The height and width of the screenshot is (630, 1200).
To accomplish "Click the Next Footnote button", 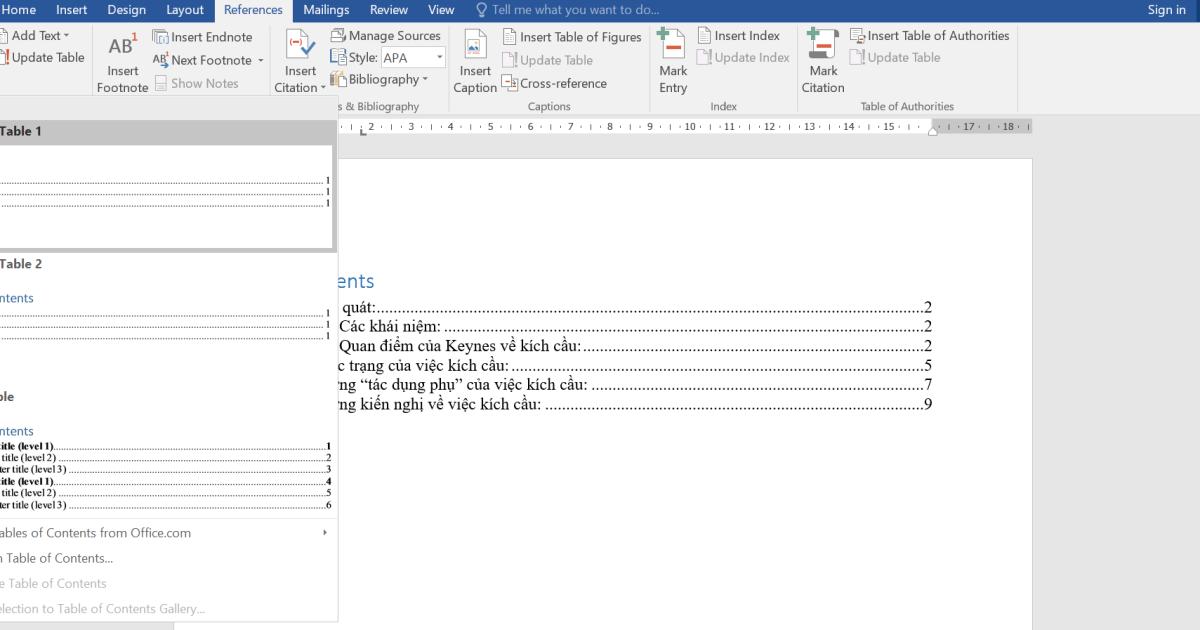I will tap(202, 60).
